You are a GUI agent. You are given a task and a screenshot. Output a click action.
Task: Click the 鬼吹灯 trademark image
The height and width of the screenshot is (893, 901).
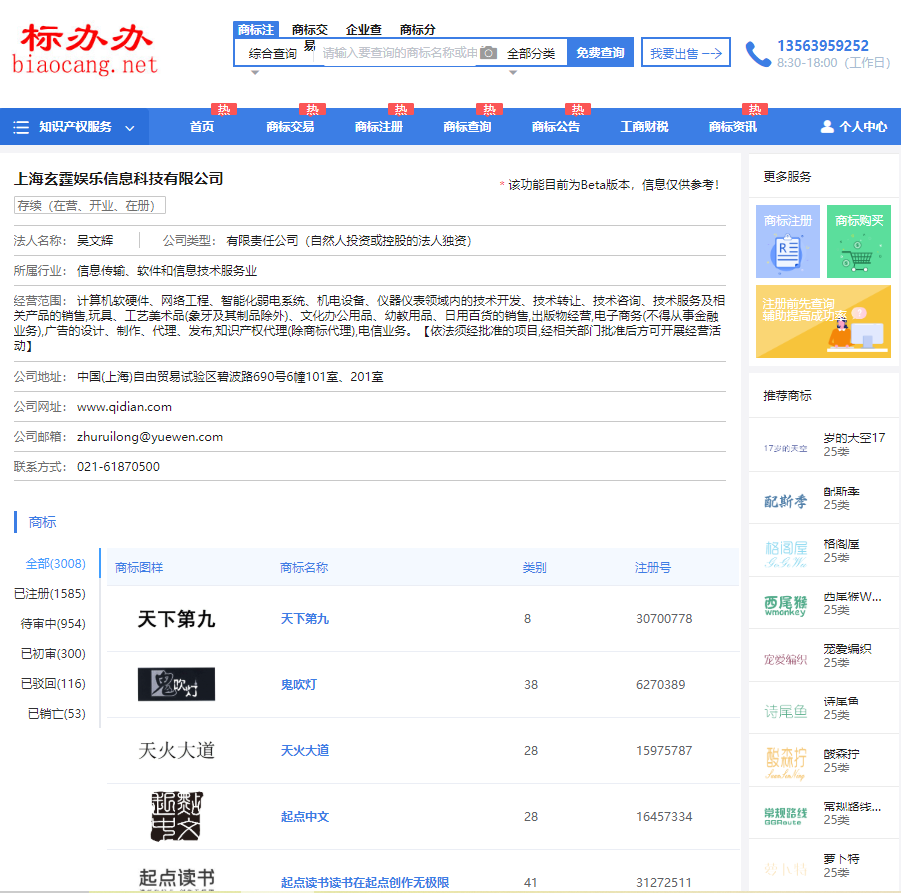176,684
